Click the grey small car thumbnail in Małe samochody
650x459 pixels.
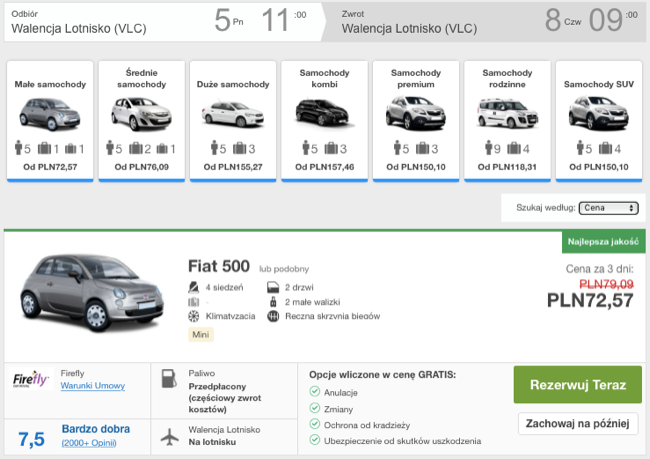coord(50,114)
